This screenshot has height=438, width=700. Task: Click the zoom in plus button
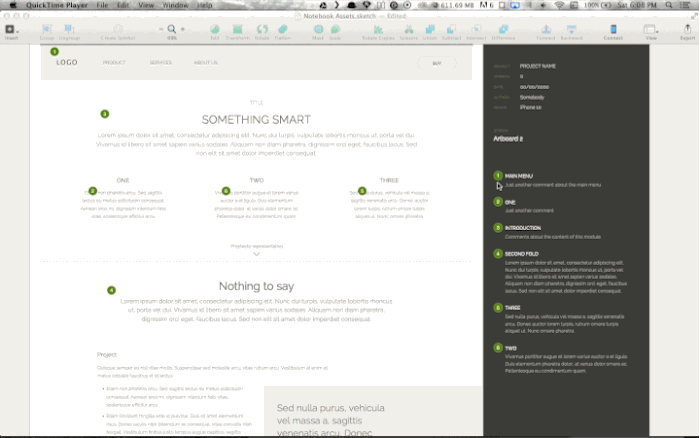(x=183, y=29)
